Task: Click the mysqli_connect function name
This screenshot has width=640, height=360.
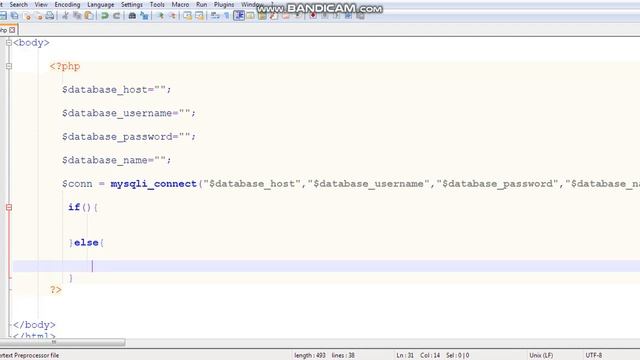Action: click(x=153, y=184)
